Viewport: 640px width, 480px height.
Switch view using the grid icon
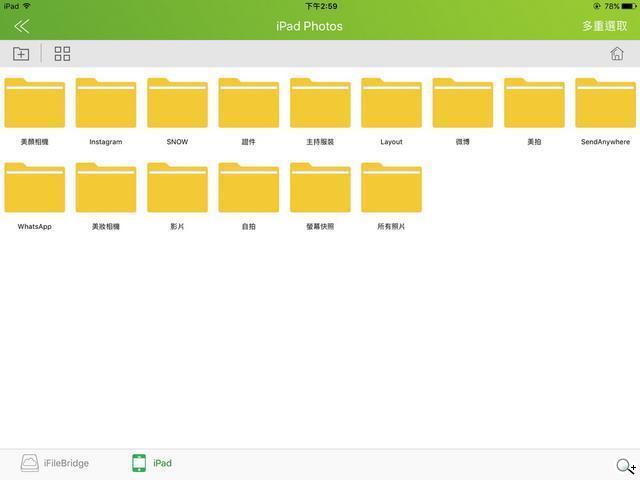point(62,53)
